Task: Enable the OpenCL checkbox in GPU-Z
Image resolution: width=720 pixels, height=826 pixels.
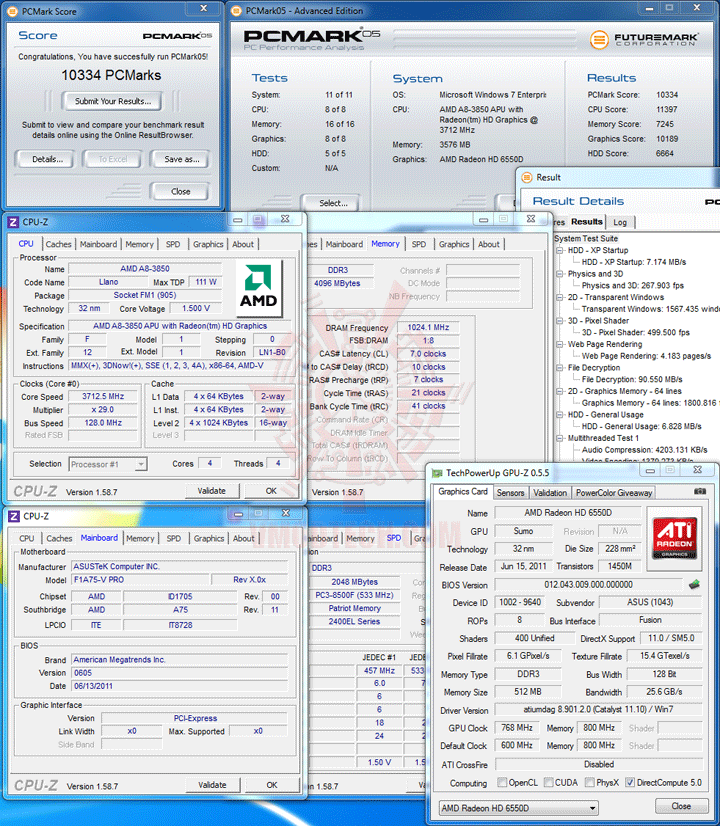Action: 502,782
